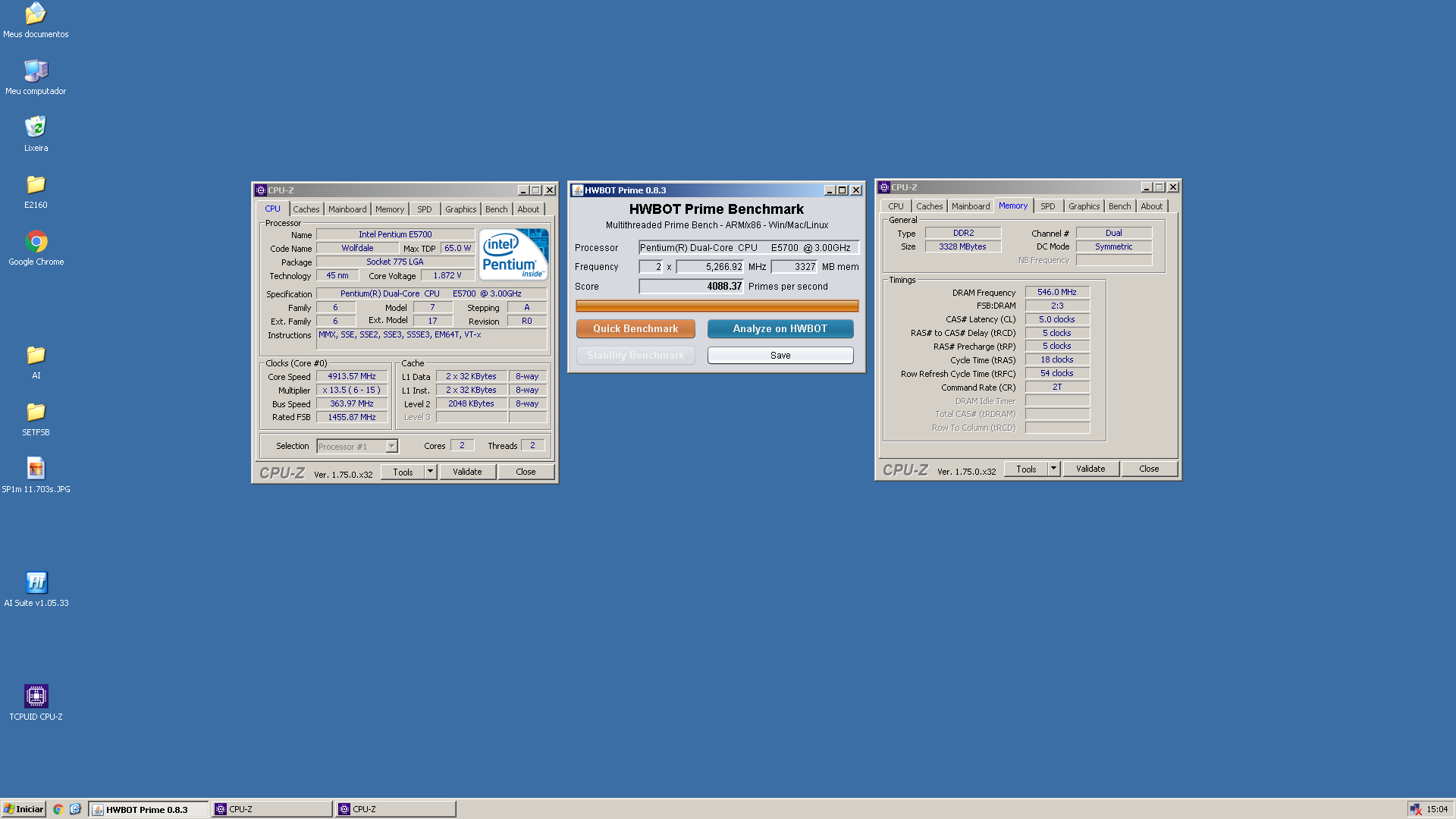This screenshot has width=1456, height=819.
Task: Open Bench tab in left CPU-Z window
Action: [497, 209]
